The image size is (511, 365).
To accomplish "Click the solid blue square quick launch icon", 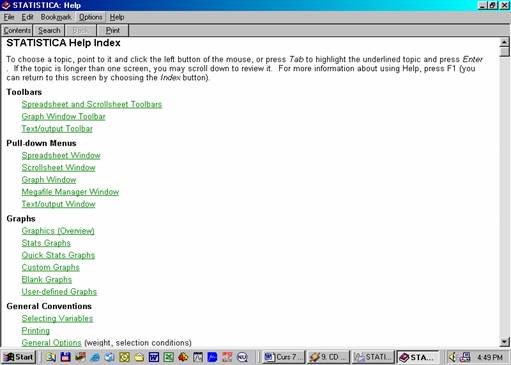I will (x=212, y=357).
